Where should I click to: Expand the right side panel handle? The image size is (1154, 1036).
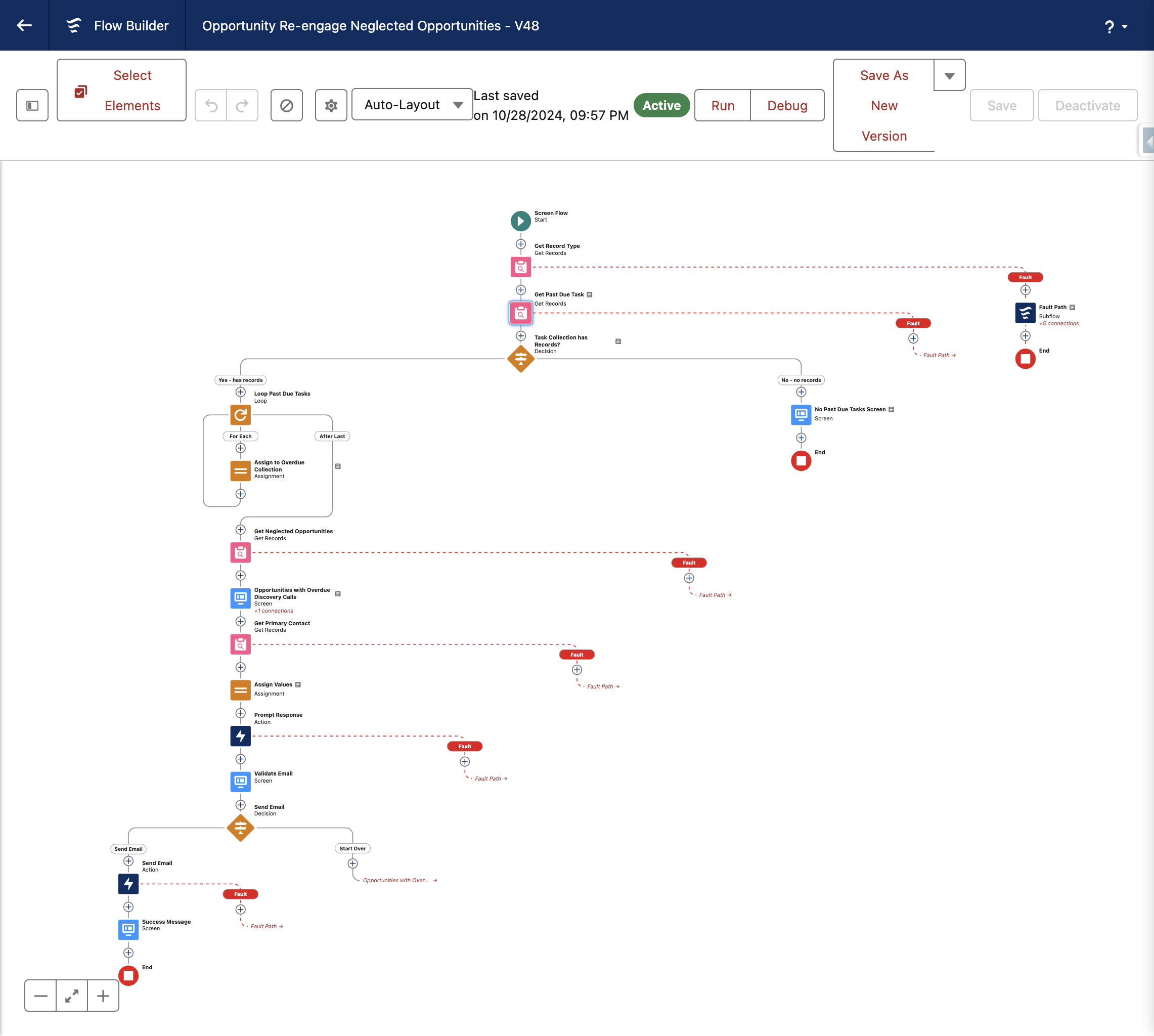click(x=1148, y=141)
